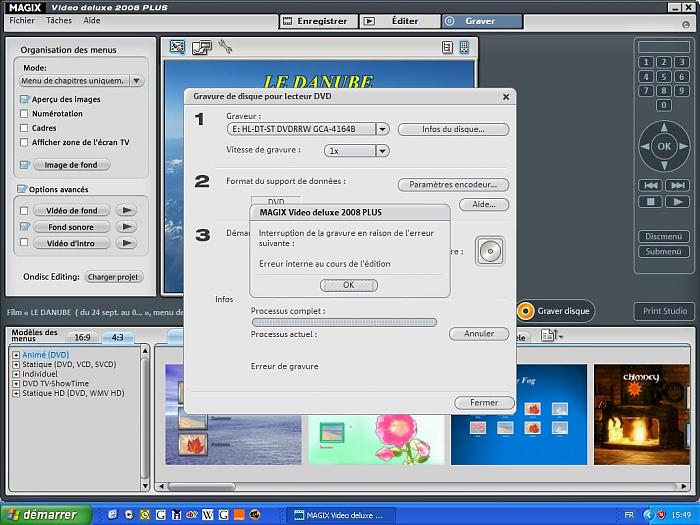
Task: Click the Fermer button
Action: click(x=484, y=403)
